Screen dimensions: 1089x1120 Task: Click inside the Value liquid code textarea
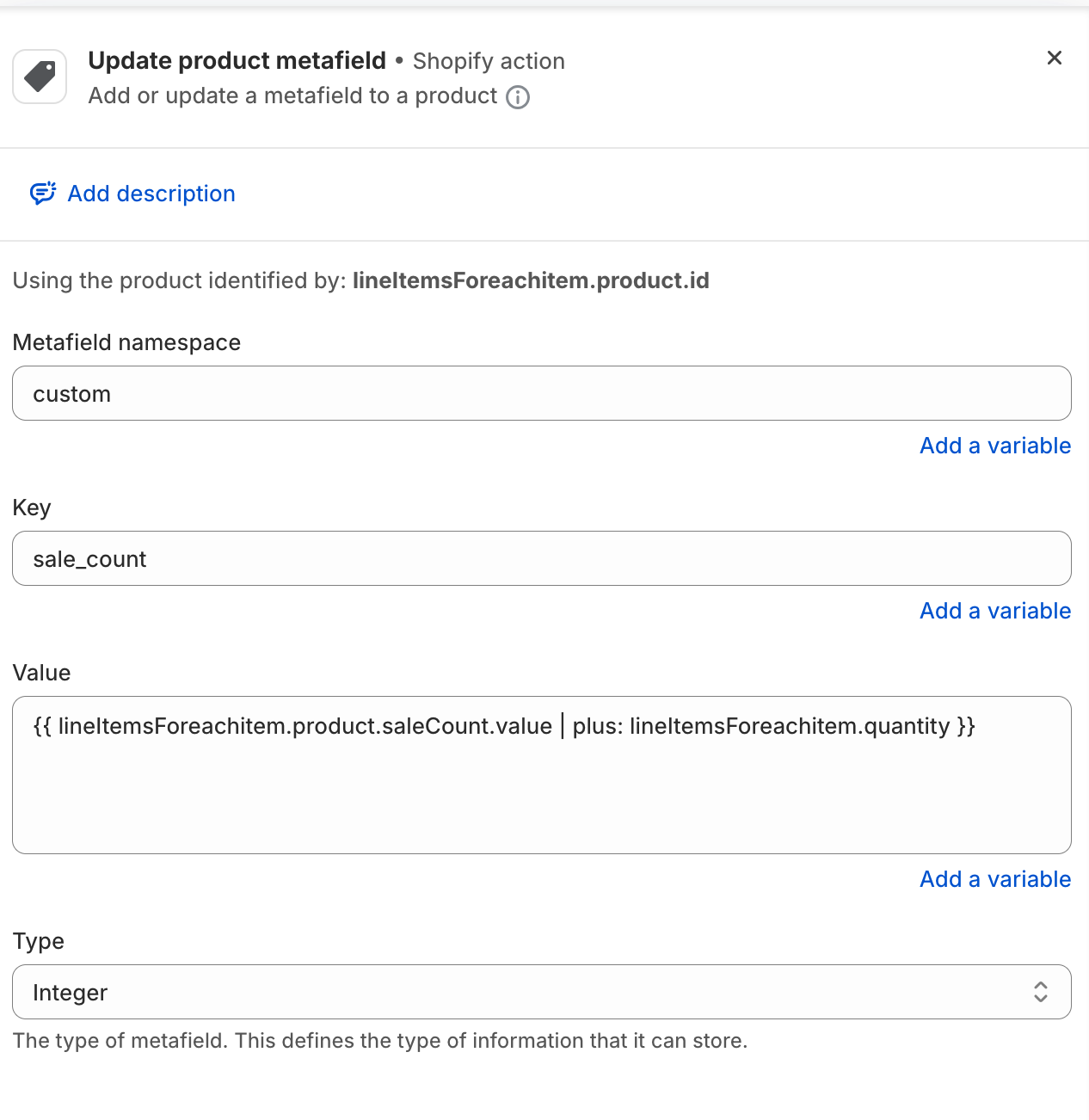click(x=542, y=775)
